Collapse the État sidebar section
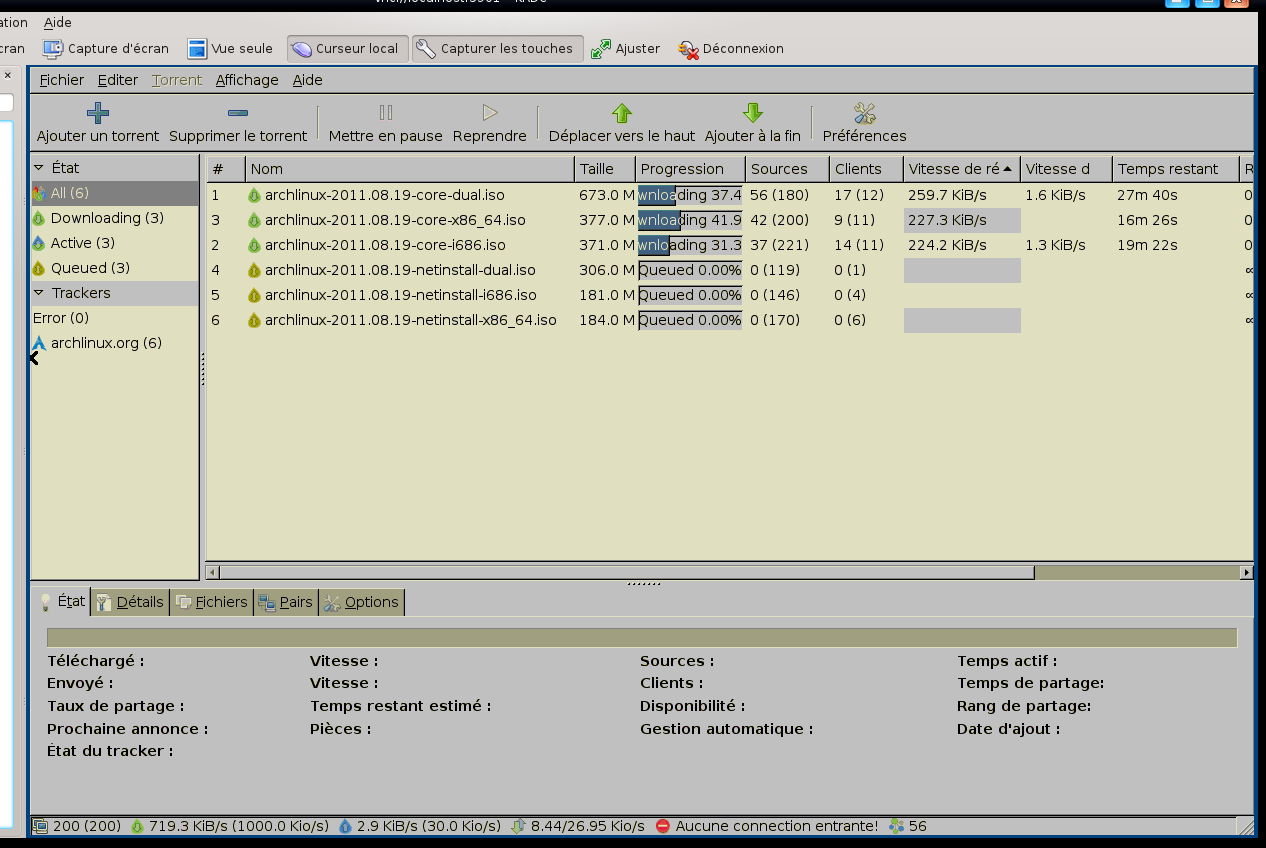1266x848 pixels. click(40, 168)
